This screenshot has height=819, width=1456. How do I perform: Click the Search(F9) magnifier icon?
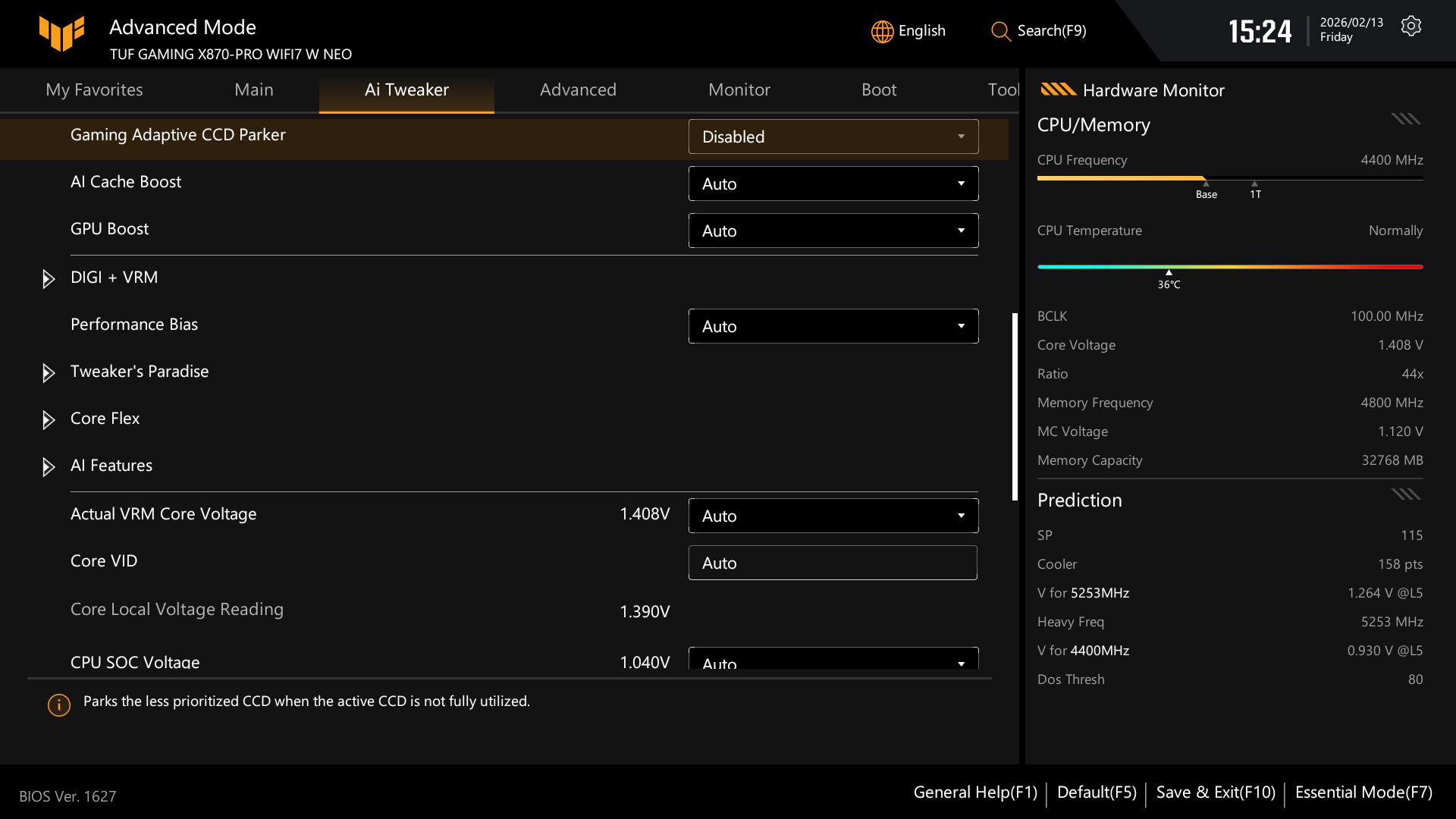pos(1000,32)
